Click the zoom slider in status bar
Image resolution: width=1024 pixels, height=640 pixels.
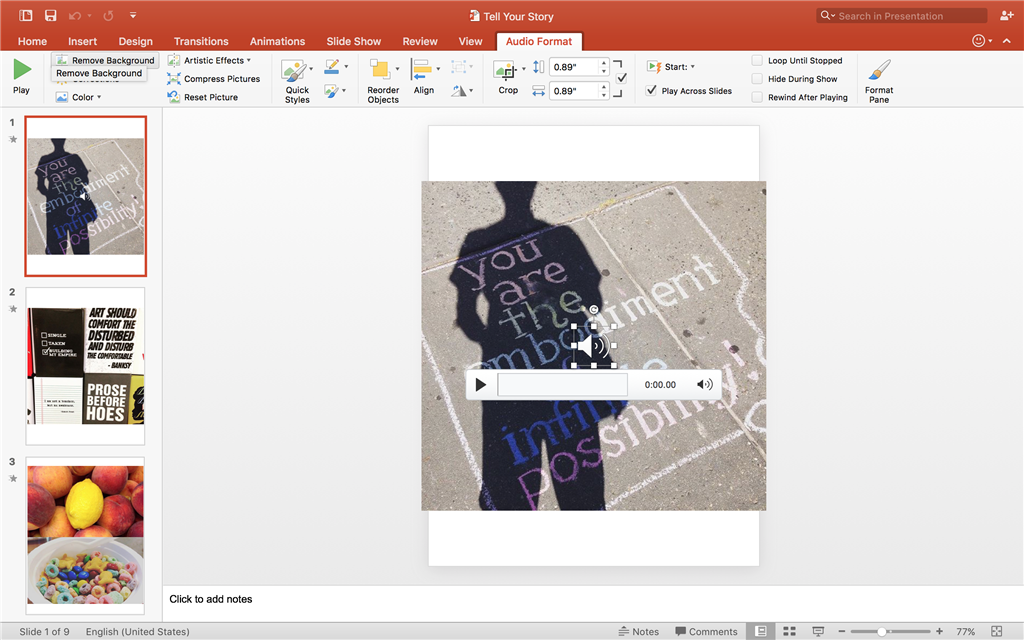(882, 632)
